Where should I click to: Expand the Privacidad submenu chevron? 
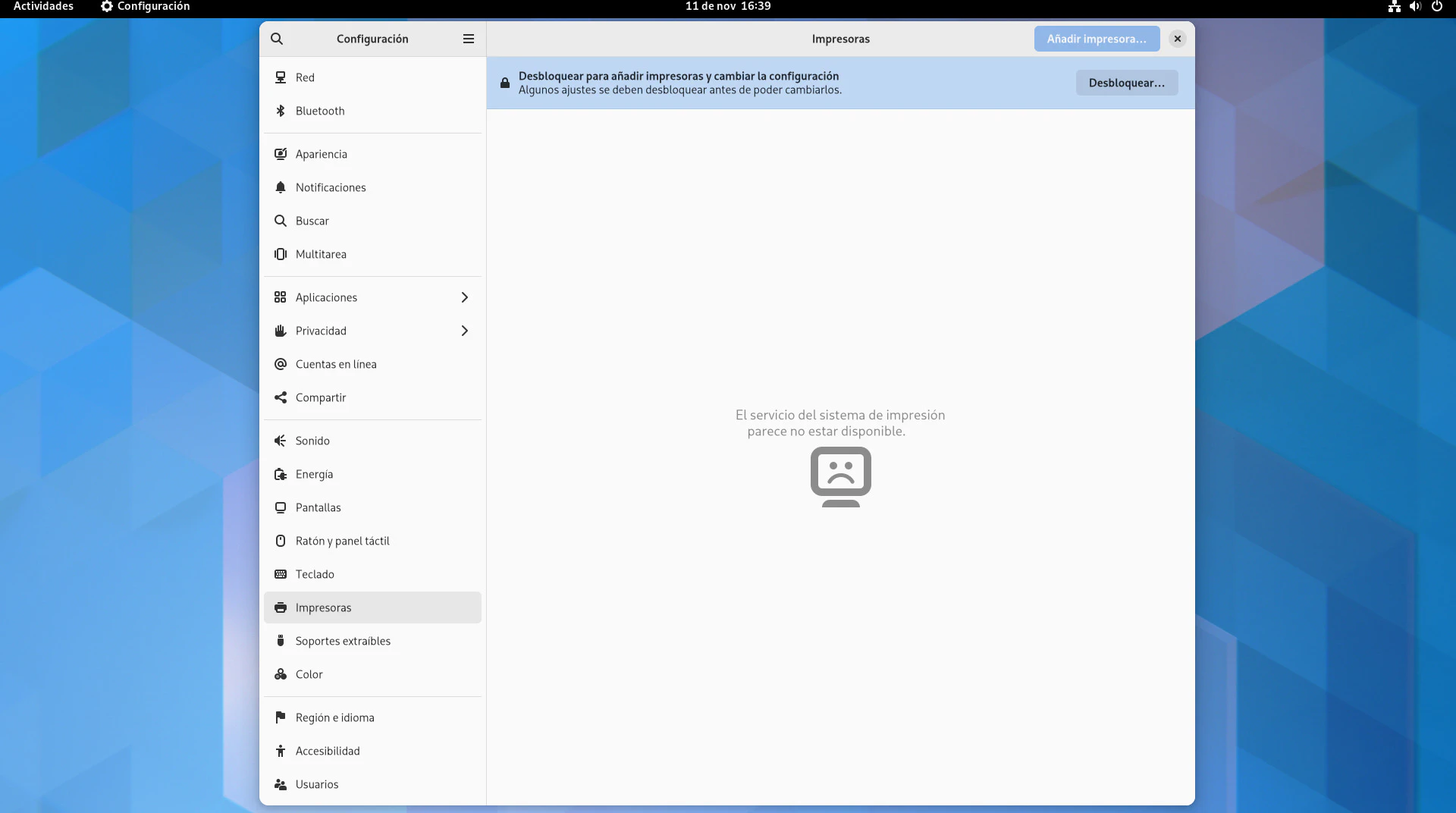(x=465, y=331)
